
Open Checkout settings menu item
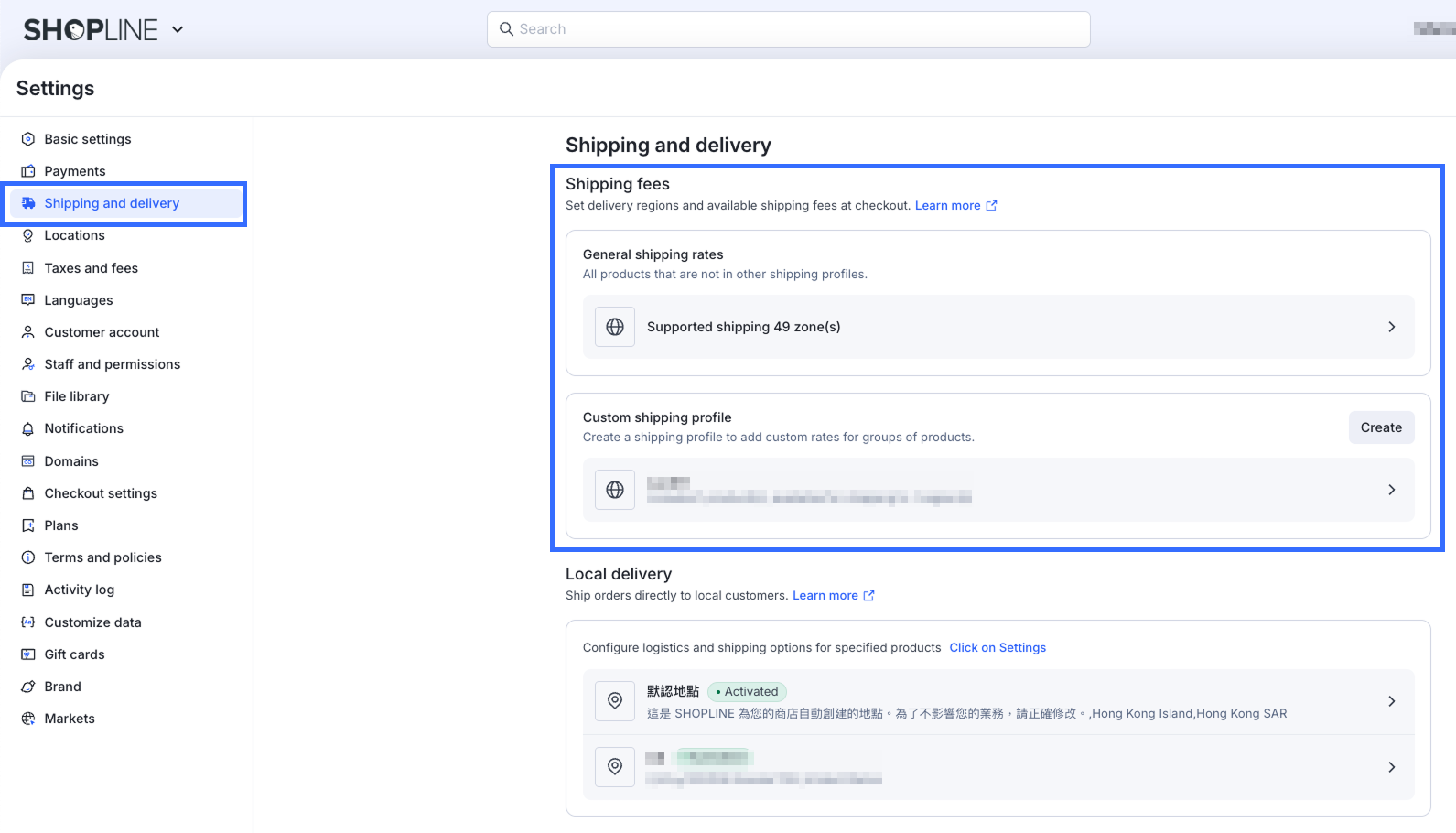(101, 493)
